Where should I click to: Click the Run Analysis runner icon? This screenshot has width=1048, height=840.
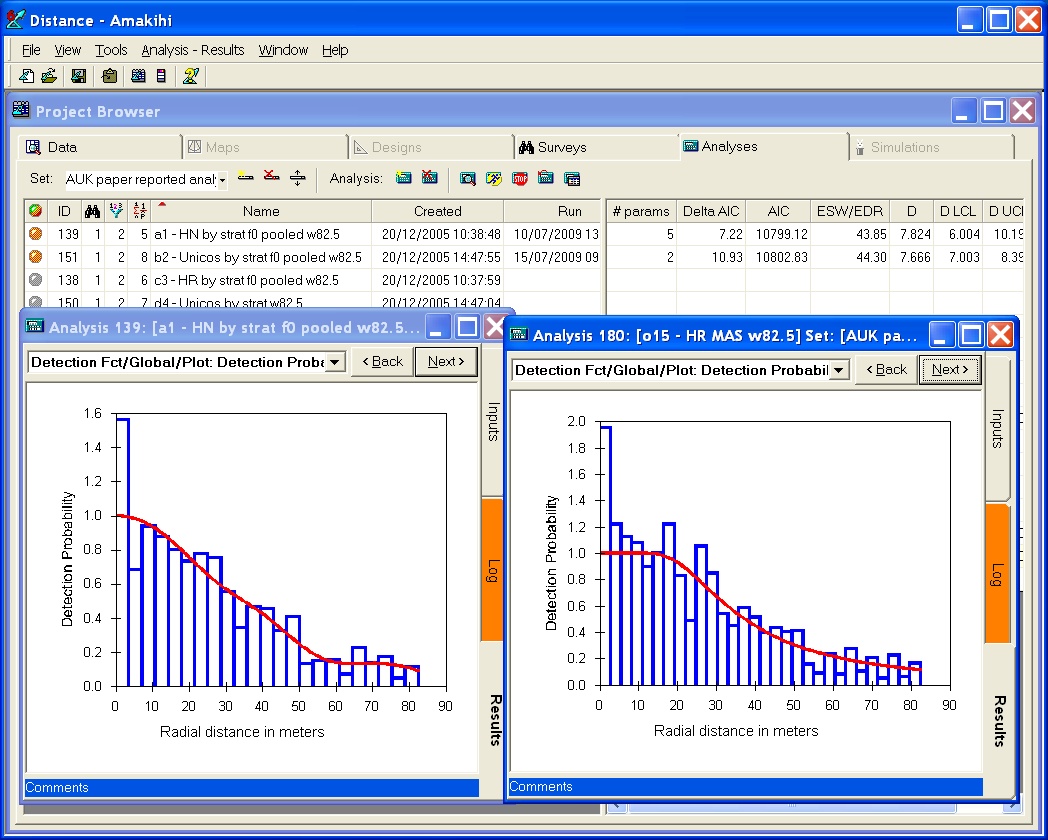pyautogui.click(x=493, y=178)
